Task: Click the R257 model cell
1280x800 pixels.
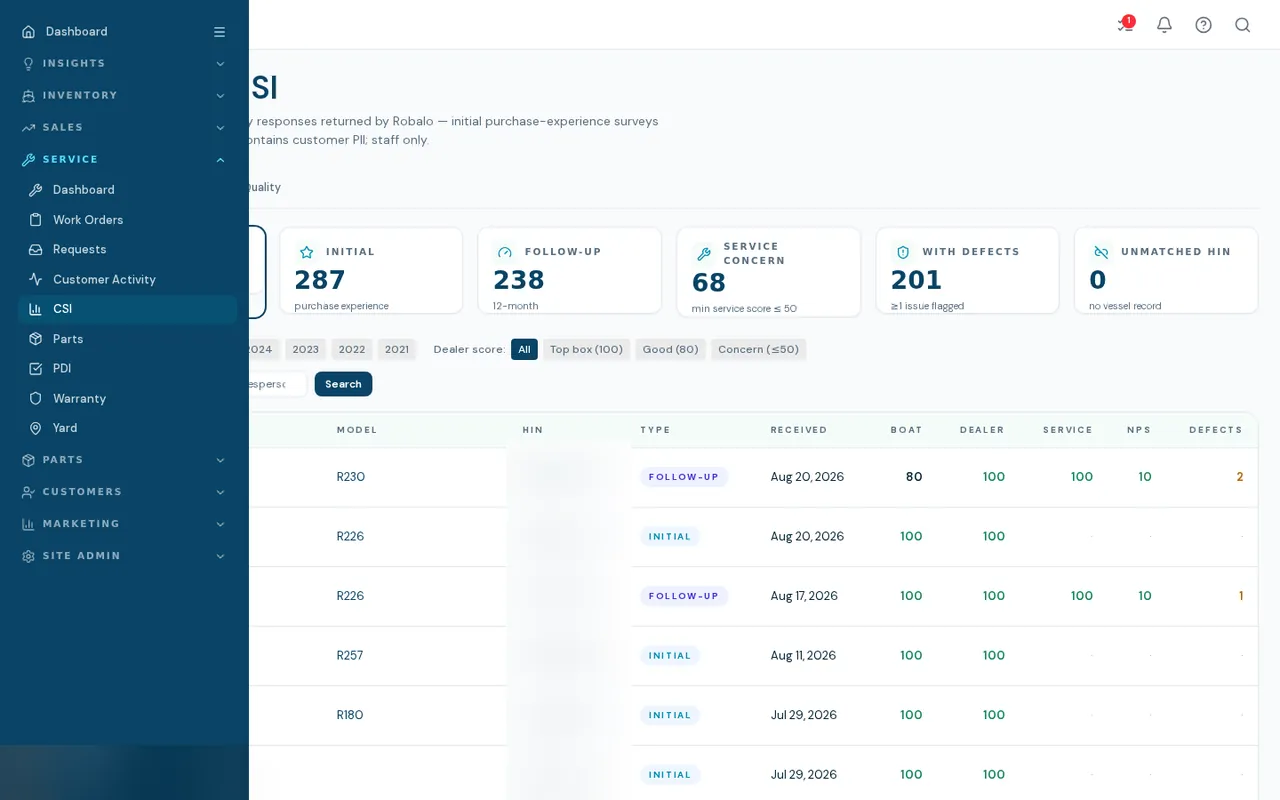Action: 350,656
